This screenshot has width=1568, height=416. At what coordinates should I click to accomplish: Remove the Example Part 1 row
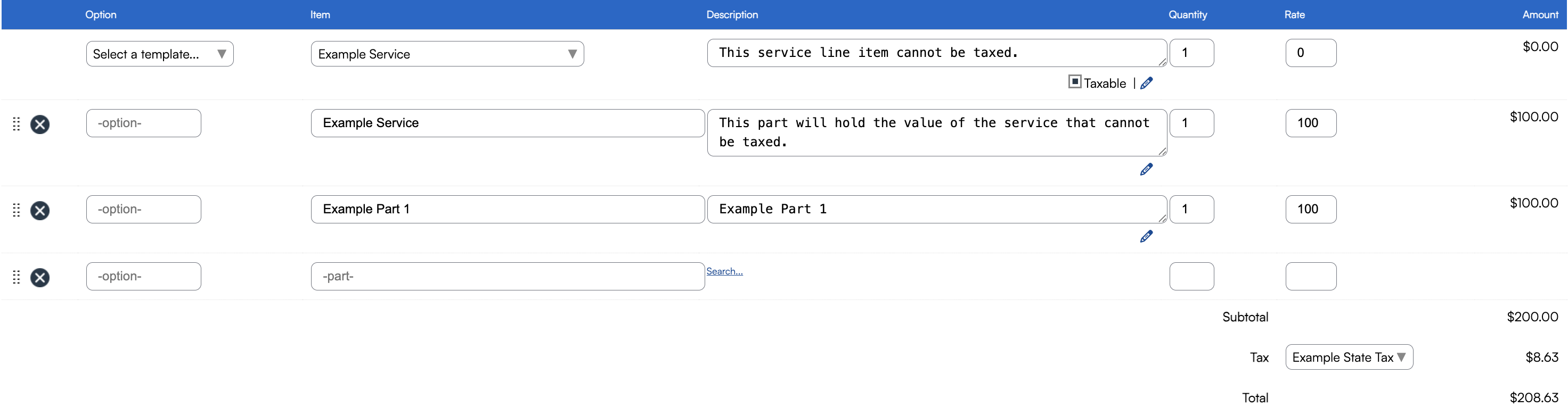(x=40, y=211)
